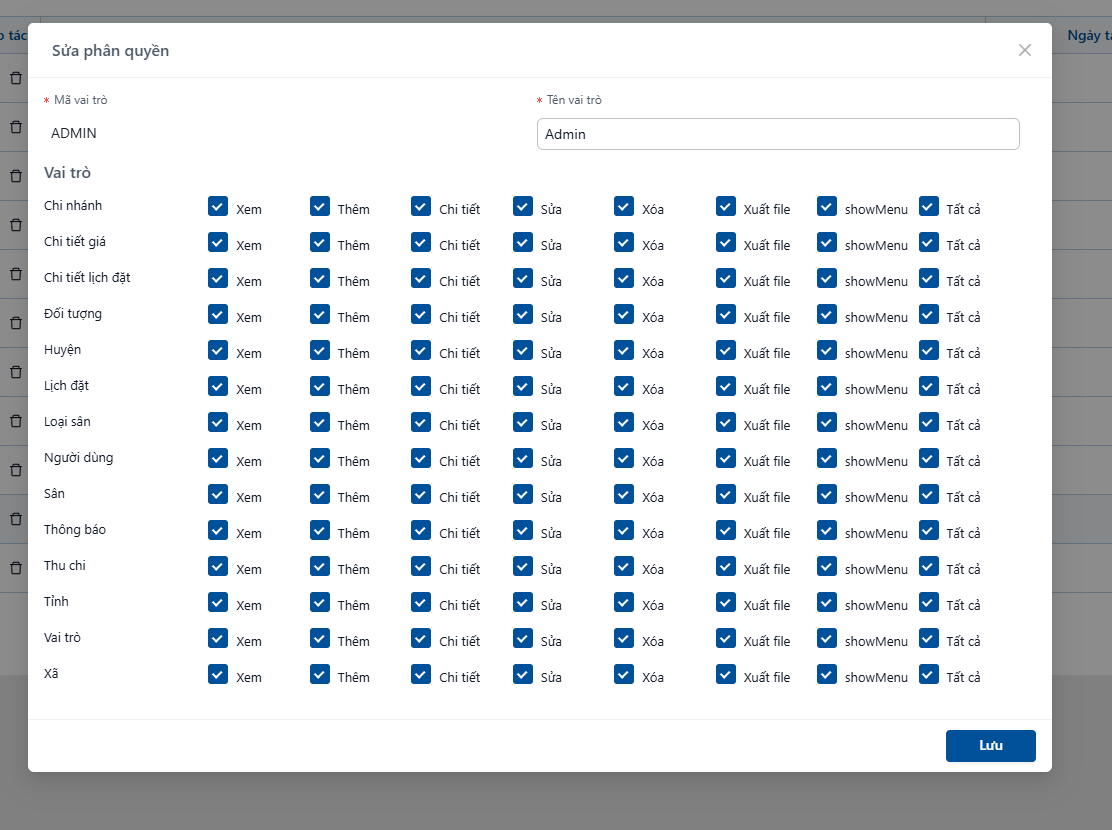1112x830 pixels.
Task: Uncheck Chi tiết for Người dùng
Action: click(421, 458)
